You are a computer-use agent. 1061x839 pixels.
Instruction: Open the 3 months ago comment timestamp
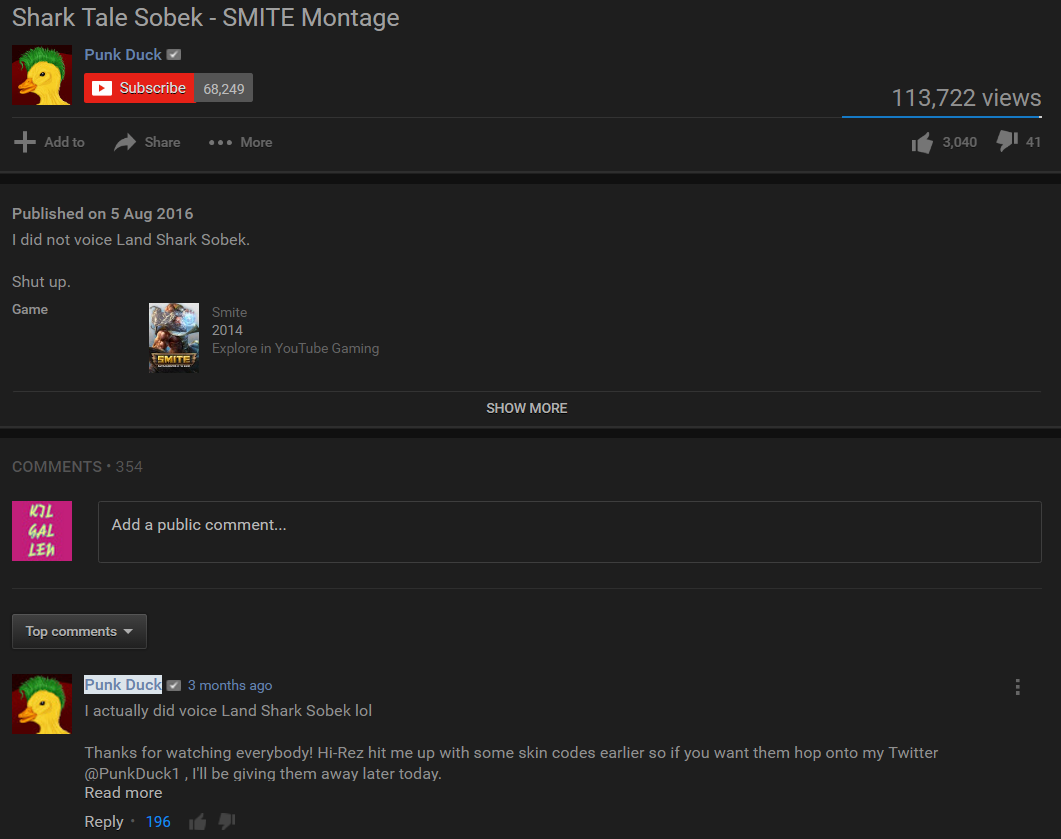click(x=230, y=685)
